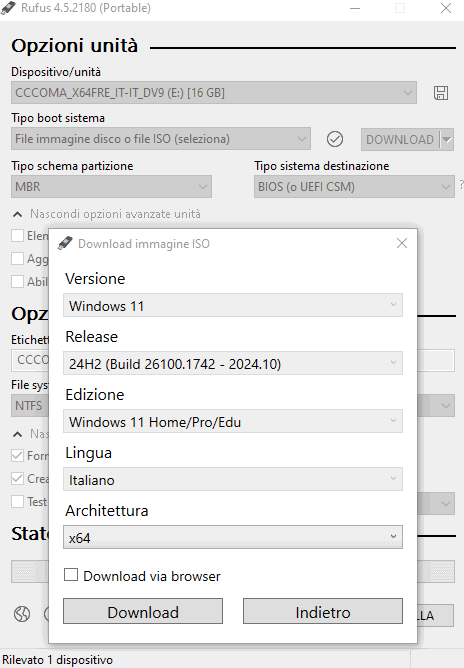Toggle the Abil… advanced option checkbox
464x668 pixels.
pyautogui.click(x=17, y=282)
